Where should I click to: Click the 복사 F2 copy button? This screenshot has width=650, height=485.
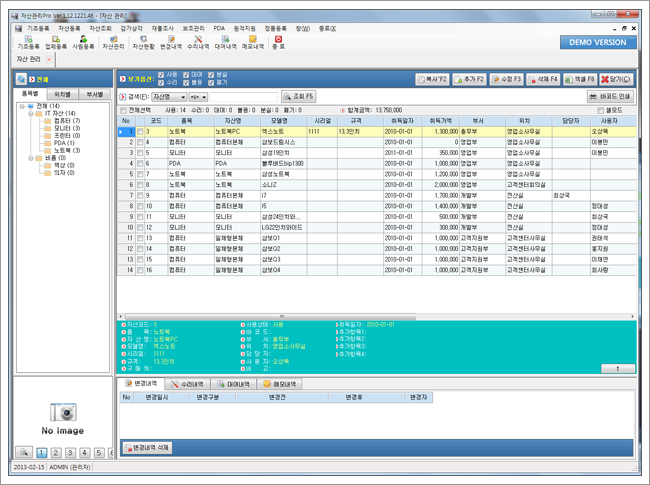[x=432, y=79]
